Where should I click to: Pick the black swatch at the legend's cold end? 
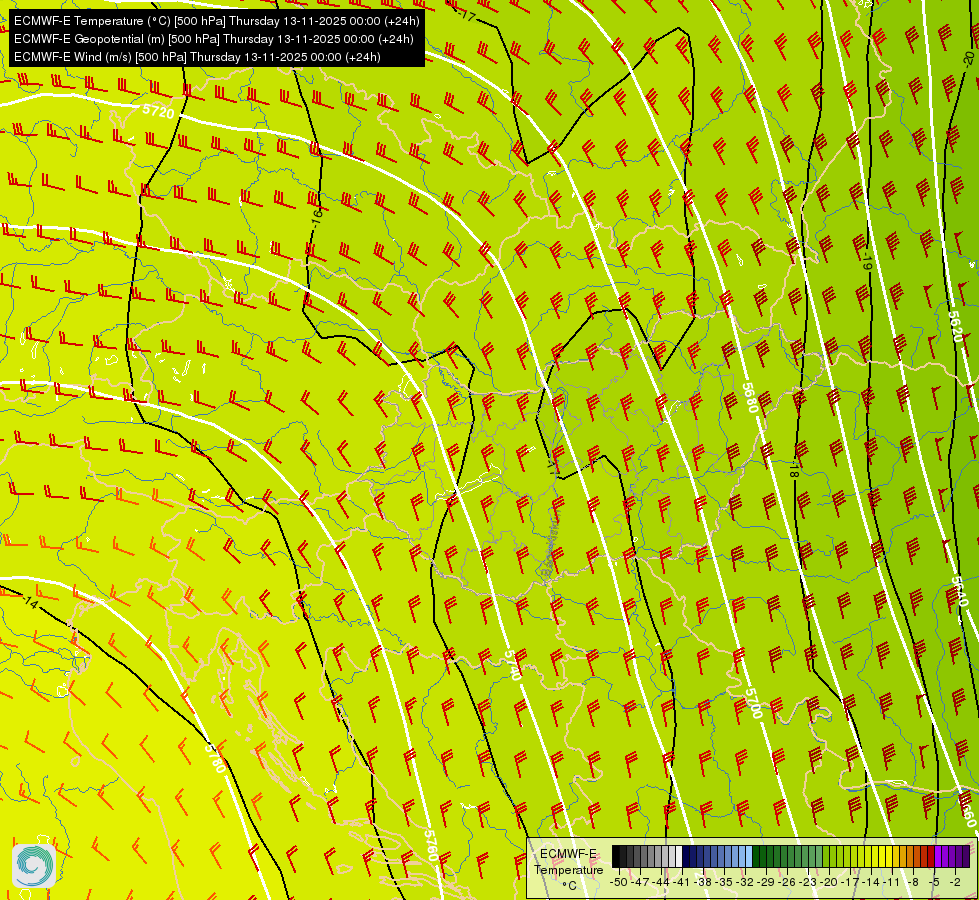(616, 856)
